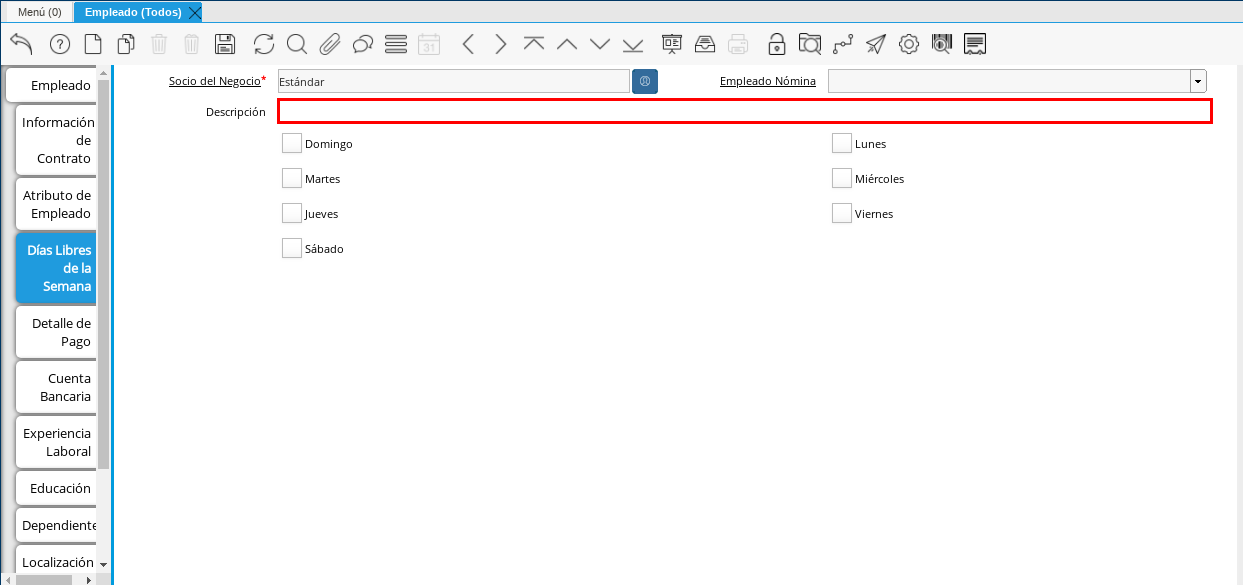Screen dimensions: 1243x585
Task: Toggle grid view with the stacked lines icon
Action: [x=396, y=44]
